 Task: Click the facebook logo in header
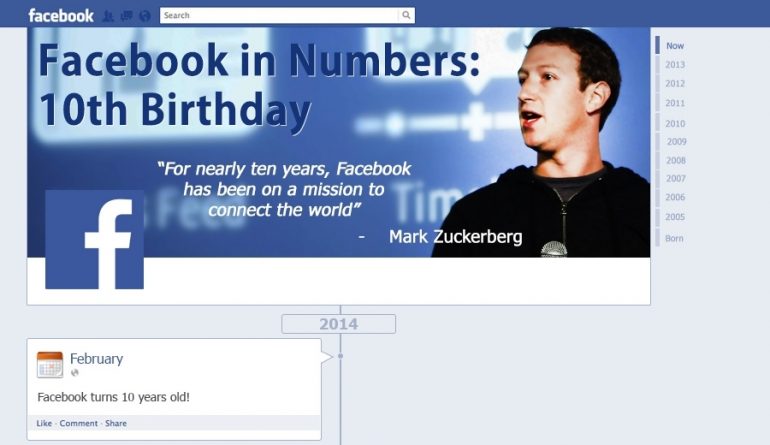tap(61, 16)
